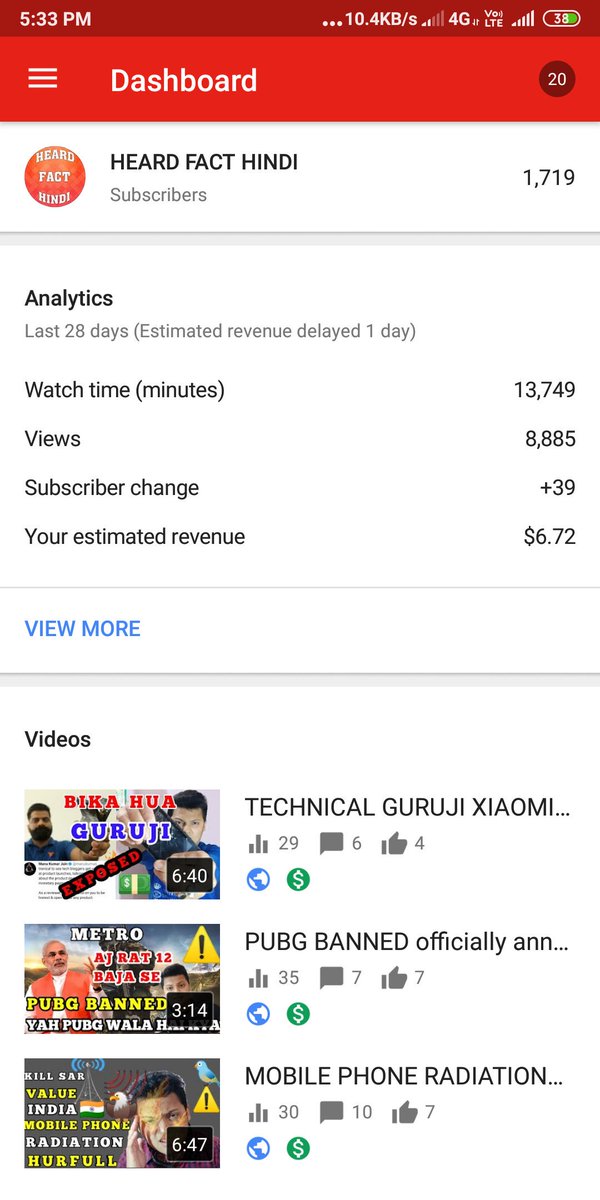The width and height of the screenshot is (600, 1200).
Task: Tap the HEARD FACT HINDI channel avatar
Action: tap(55, 177)
